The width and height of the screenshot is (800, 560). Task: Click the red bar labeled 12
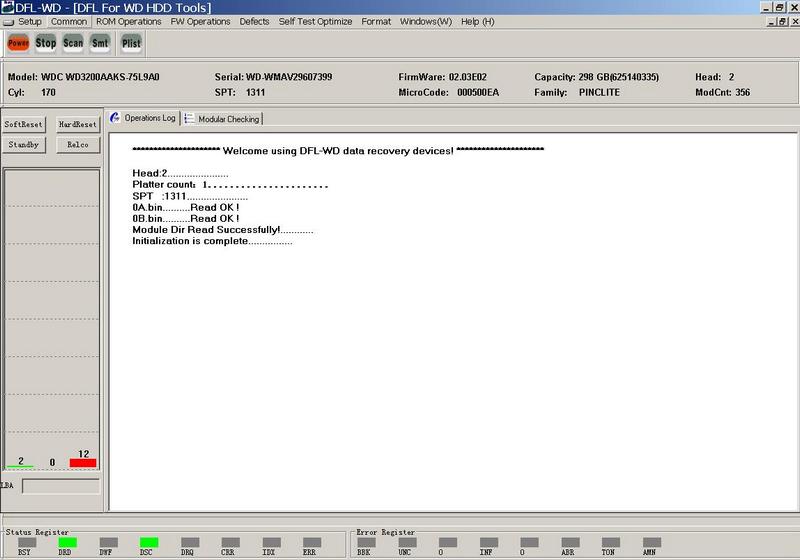point(83,463)
